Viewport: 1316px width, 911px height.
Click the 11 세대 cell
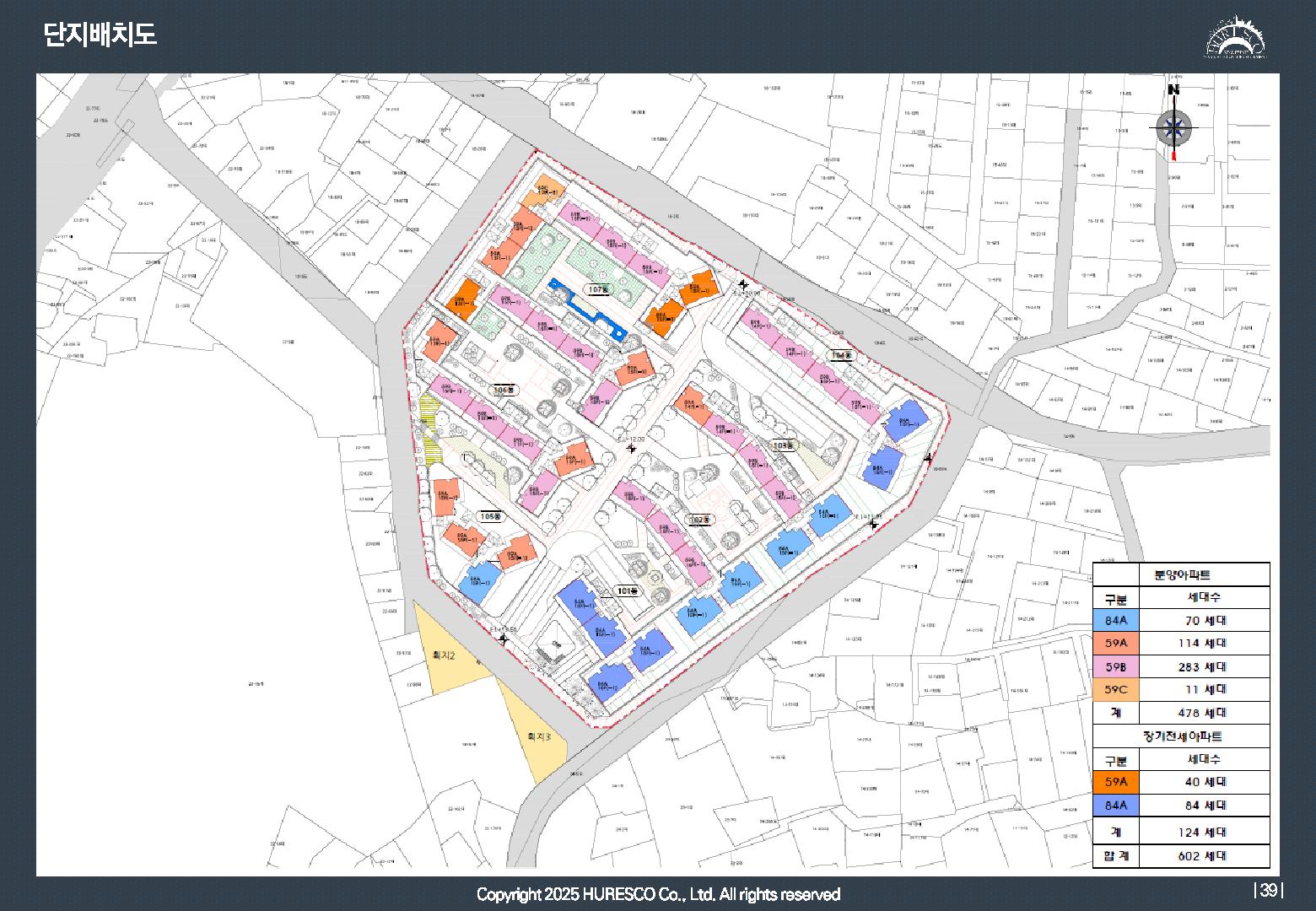(x=1204, y=690)
